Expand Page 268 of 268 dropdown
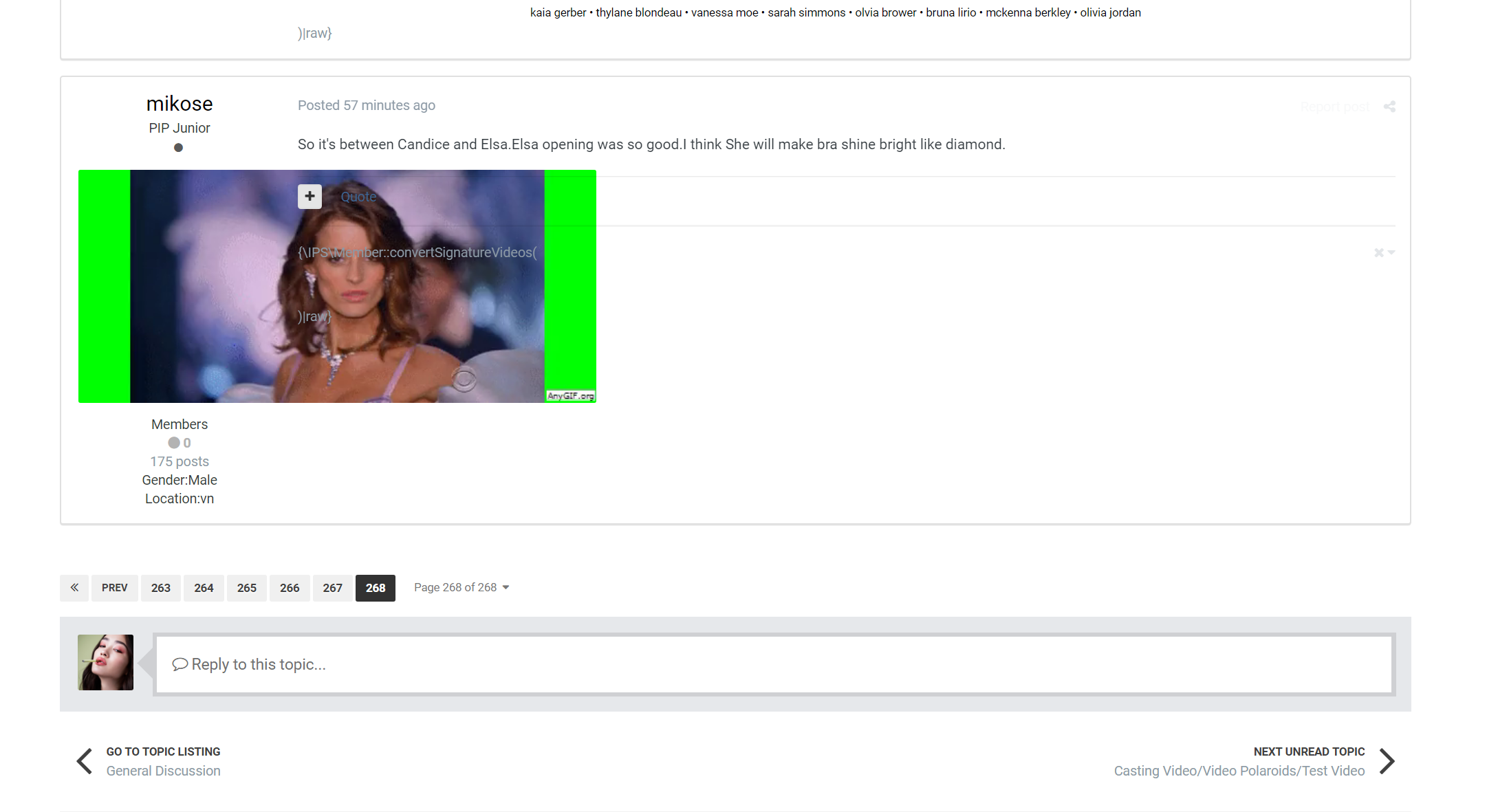1509x812 pixels. pos(462,588)
